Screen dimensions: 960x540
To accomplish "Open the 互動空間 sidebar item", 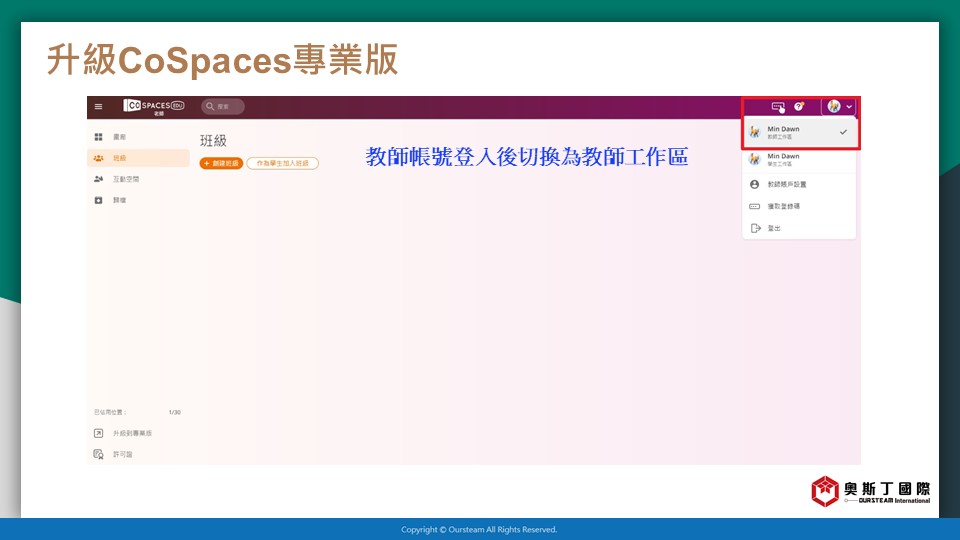I will pos(138,179).
